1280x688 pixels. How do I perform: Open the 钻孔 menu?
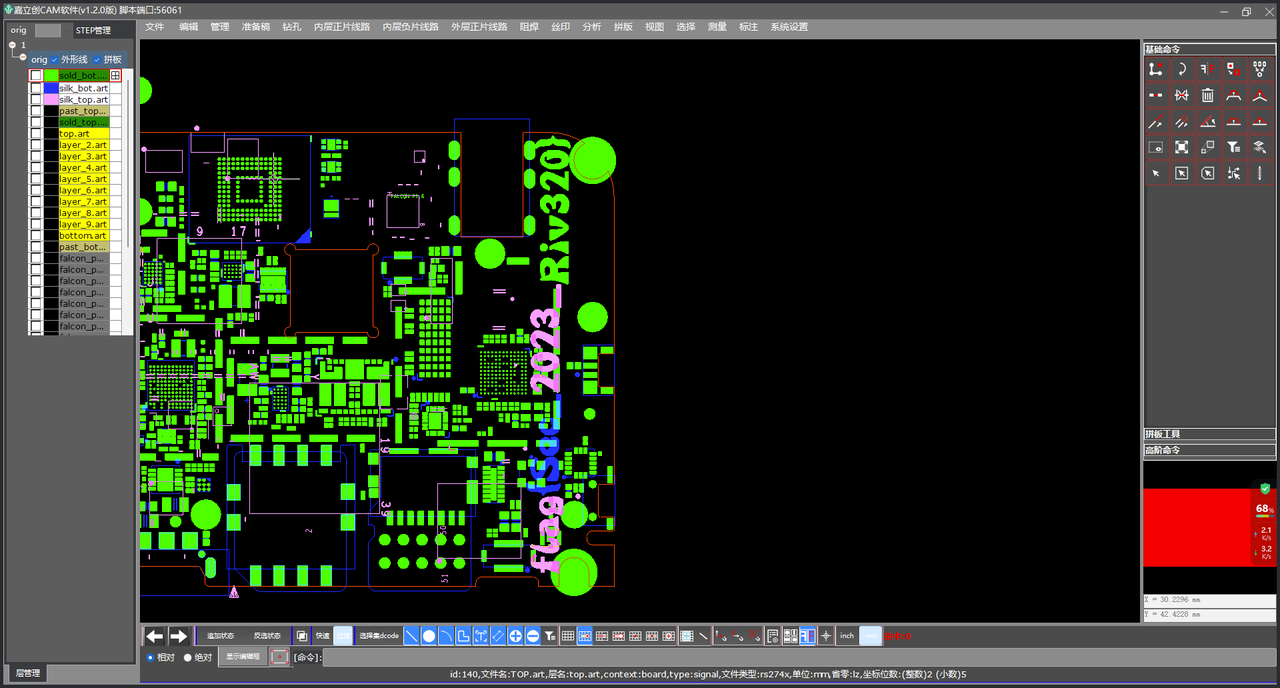pyautogui.click(x=291, y=27)
